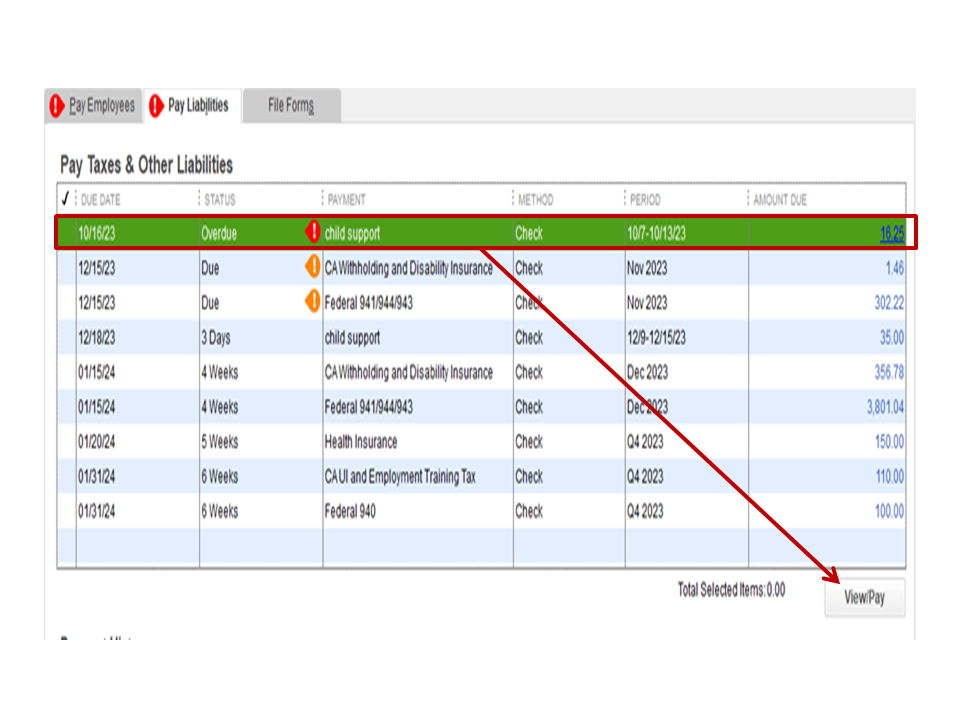
Task: Click the red overdue alert icon on the 10/16/23 child support row
Action: pyautogui.click(x=313, y=232)
